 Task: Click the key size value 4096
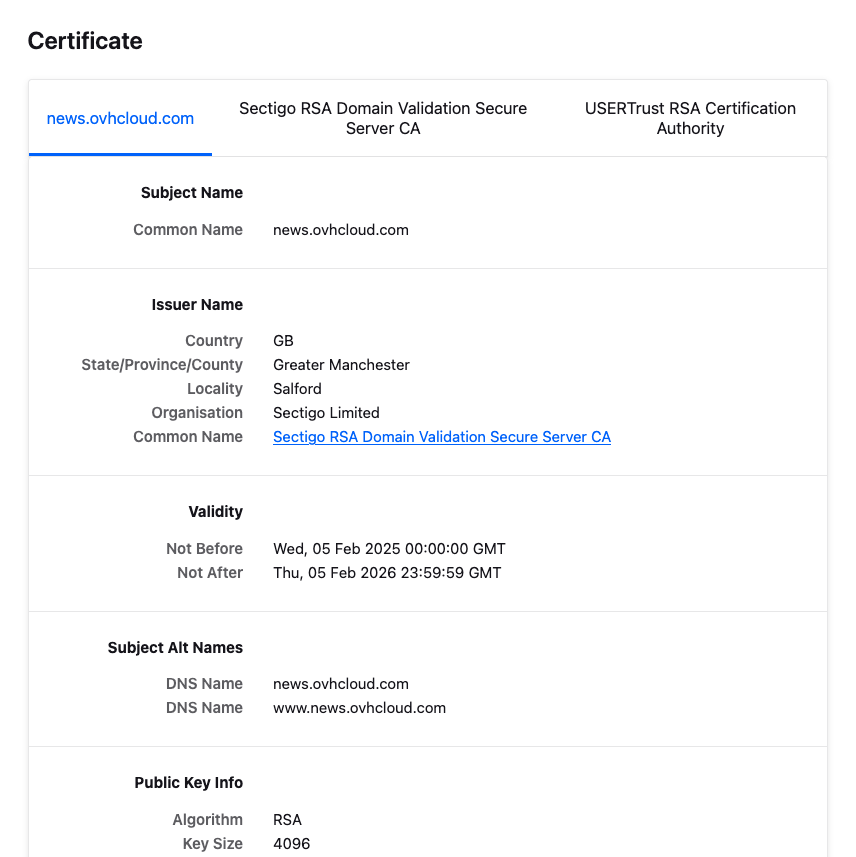tap(291, 843)
